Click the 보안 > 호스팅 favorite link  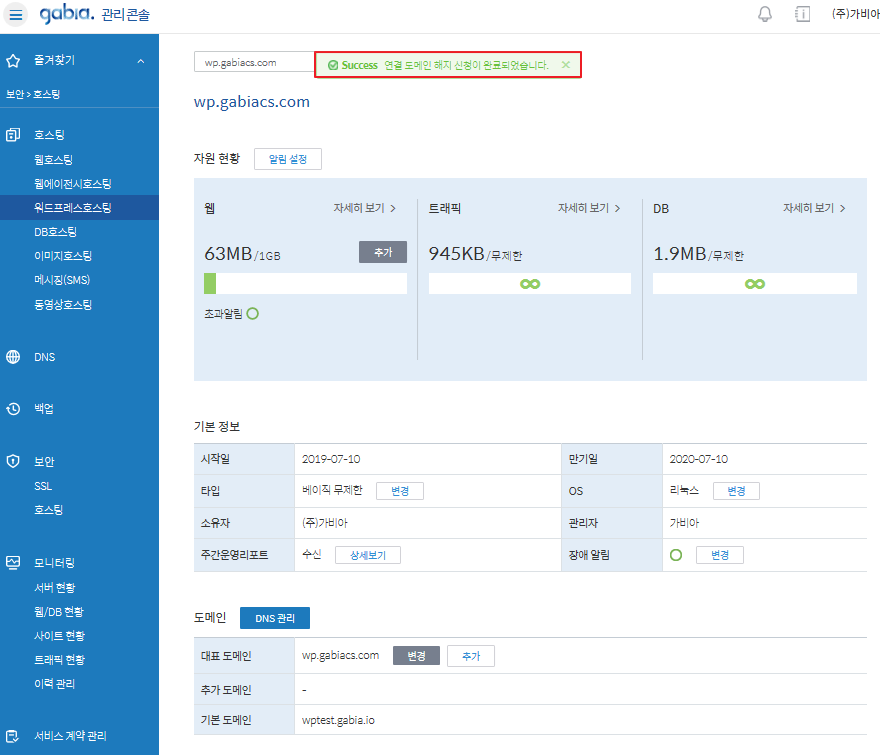coord(33,94)
